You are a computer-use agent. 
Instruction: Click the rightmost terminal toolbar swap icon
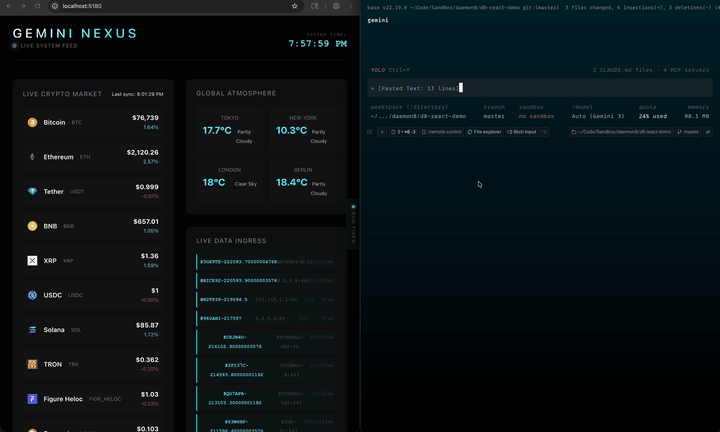pos(708,132)
